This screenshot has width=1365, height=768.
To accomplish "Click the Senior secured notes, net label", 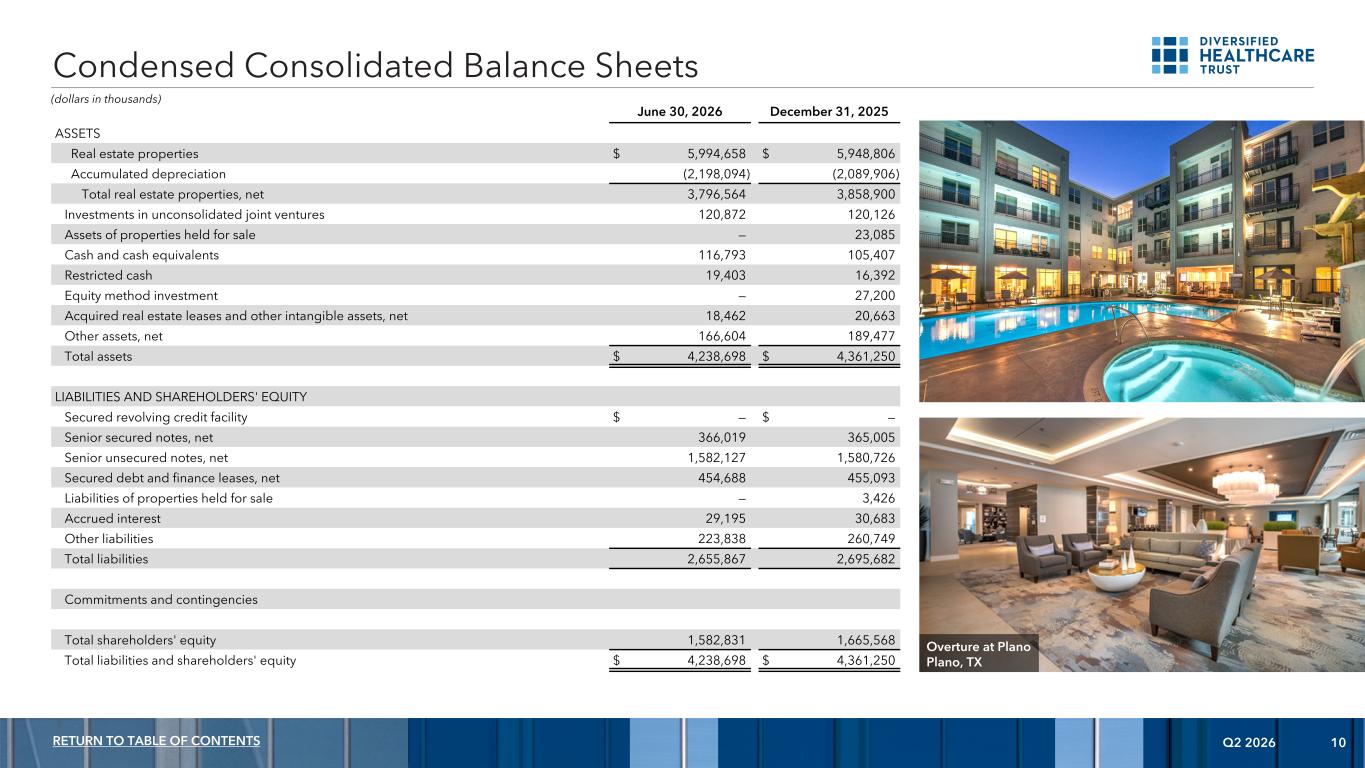I will click(138, 437).
